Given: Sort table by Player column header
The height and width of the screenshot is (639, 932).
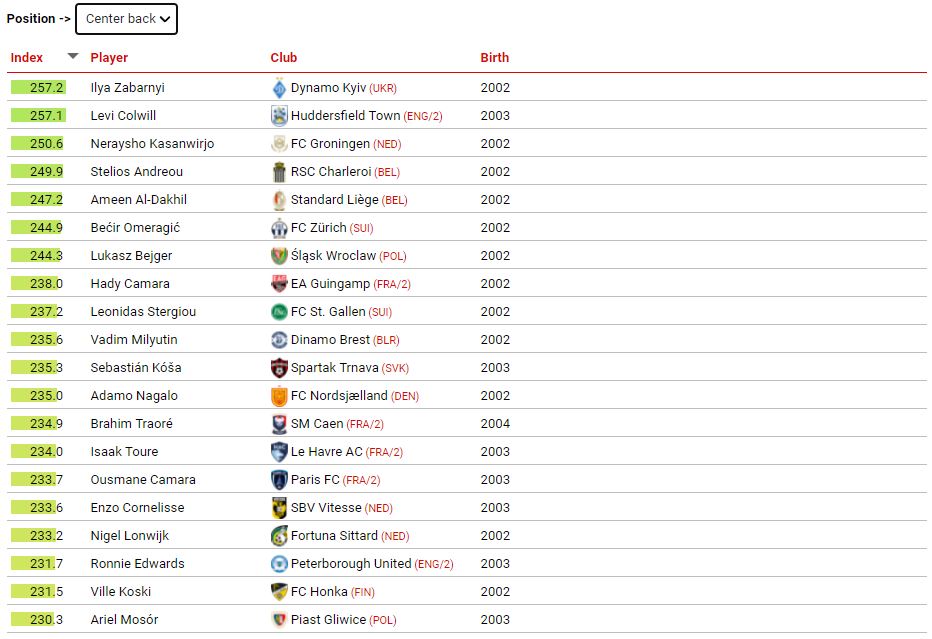Looking at the screenshot, I should [109, 58].
